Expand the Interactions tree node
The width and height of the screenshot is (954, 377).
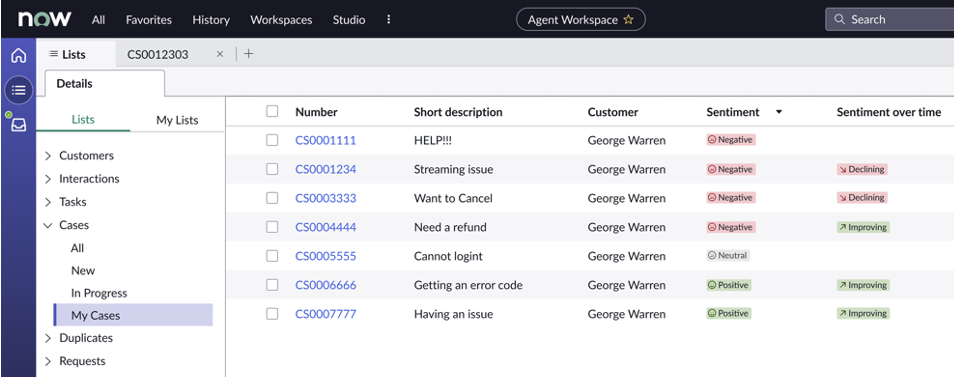click(x=48, y=179)
